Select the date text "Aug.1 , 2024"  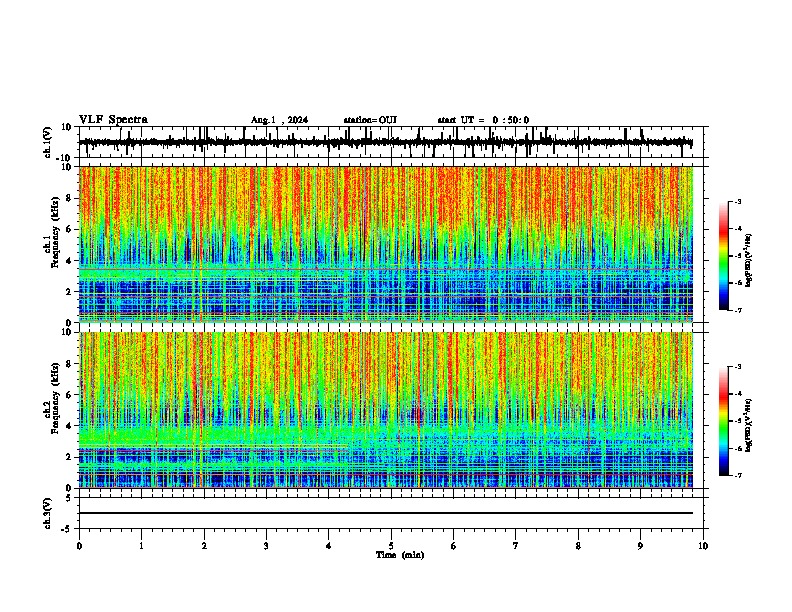[x=279, y=120]
